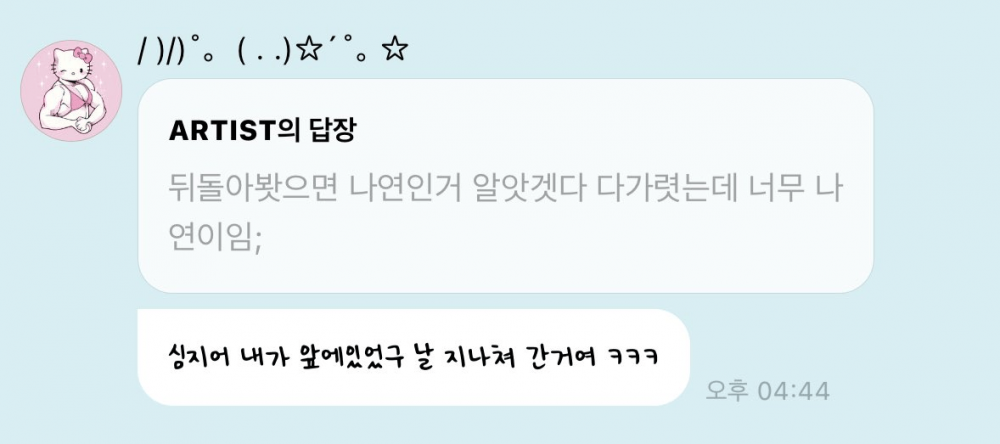The height and width of the screenshot is (444, 1000).
Task: Click the '오후' label beside the time
Action: pyautogui.click(x=726, y=391)
